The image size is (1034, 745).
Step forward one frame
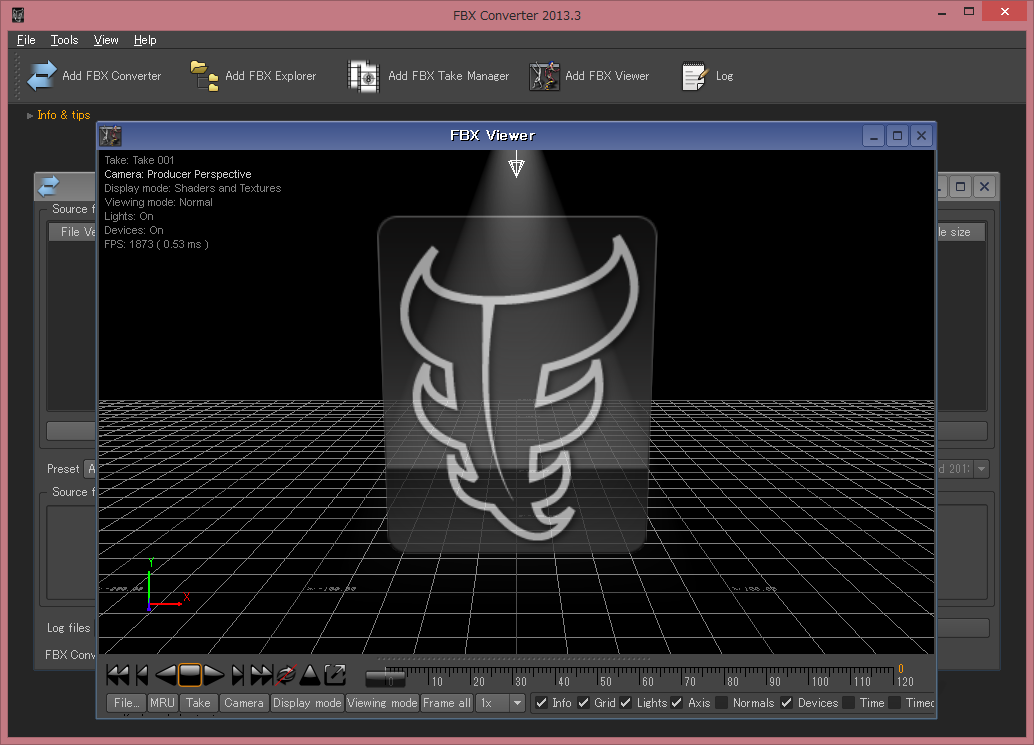click(238, 674)
